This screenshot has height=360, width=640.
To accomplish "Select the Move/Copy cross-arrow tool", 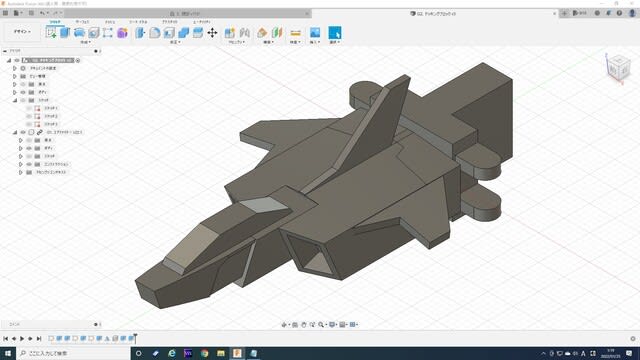I will point(212,33).
